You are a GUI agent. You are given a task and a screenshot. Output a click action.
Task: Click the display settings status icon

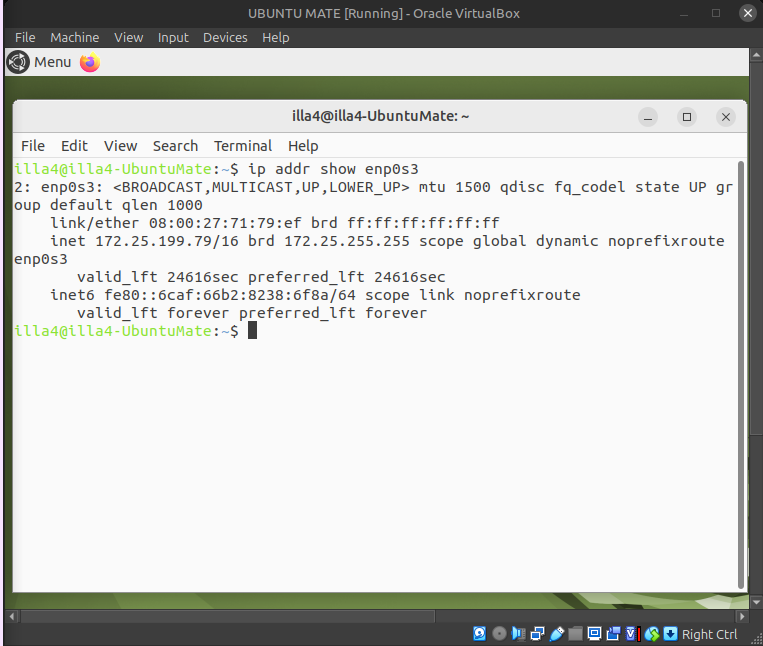pos(594,634)
